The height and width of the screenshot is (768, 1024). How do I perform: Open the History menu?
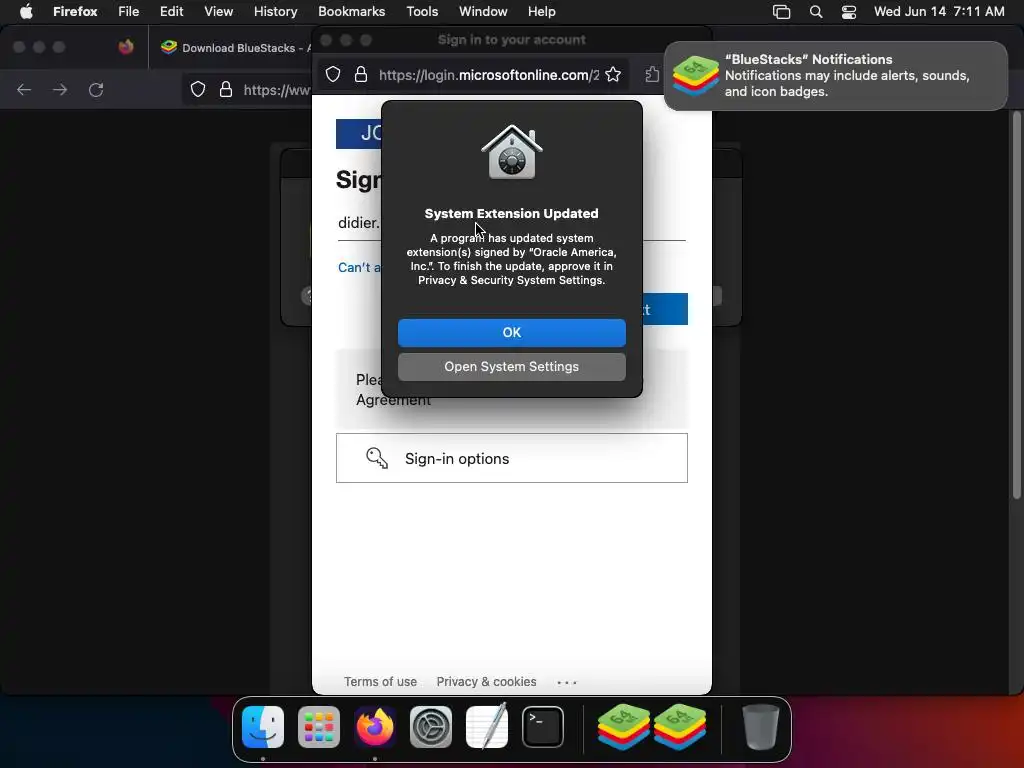276,11
